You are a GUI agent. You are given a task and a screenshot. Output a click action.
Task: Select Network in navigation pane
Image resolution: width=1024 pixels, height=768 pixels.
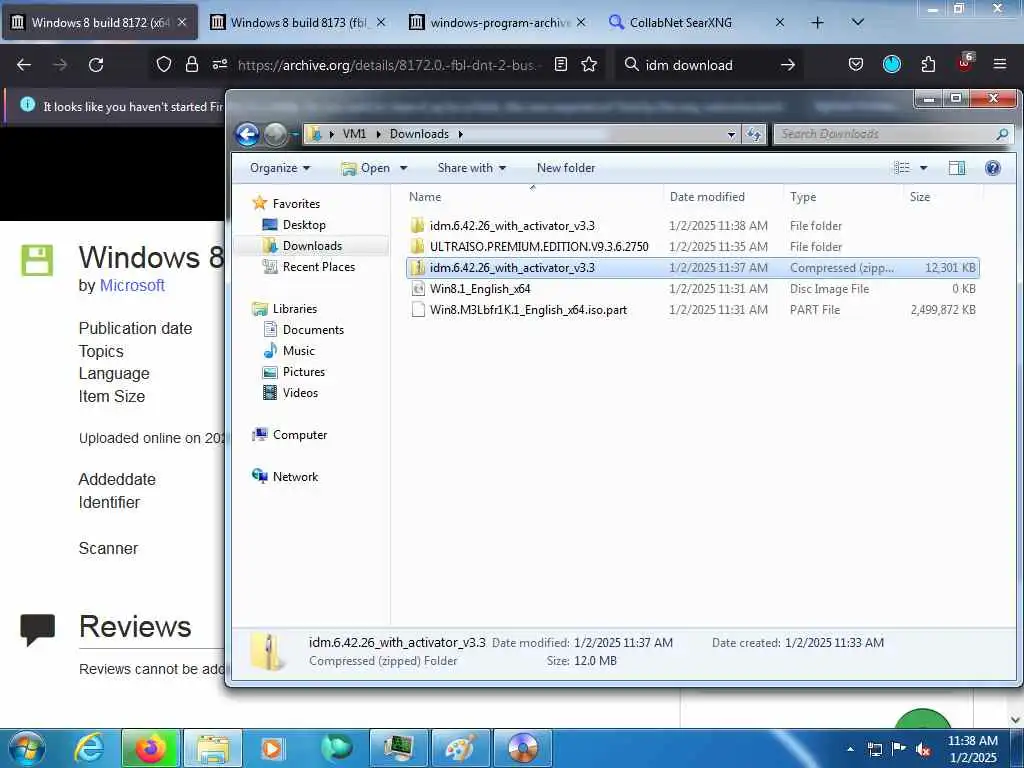295,477
